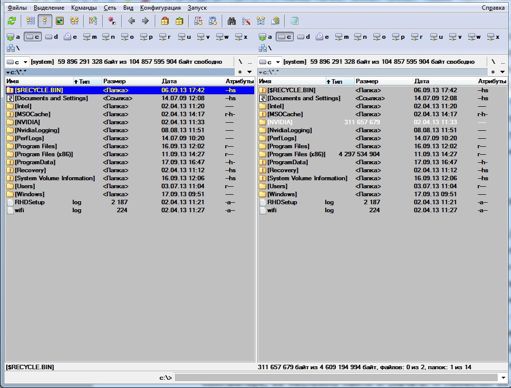
Task: Click the Notepad icon at toolbar end
Action: click(x=294, y=21)
